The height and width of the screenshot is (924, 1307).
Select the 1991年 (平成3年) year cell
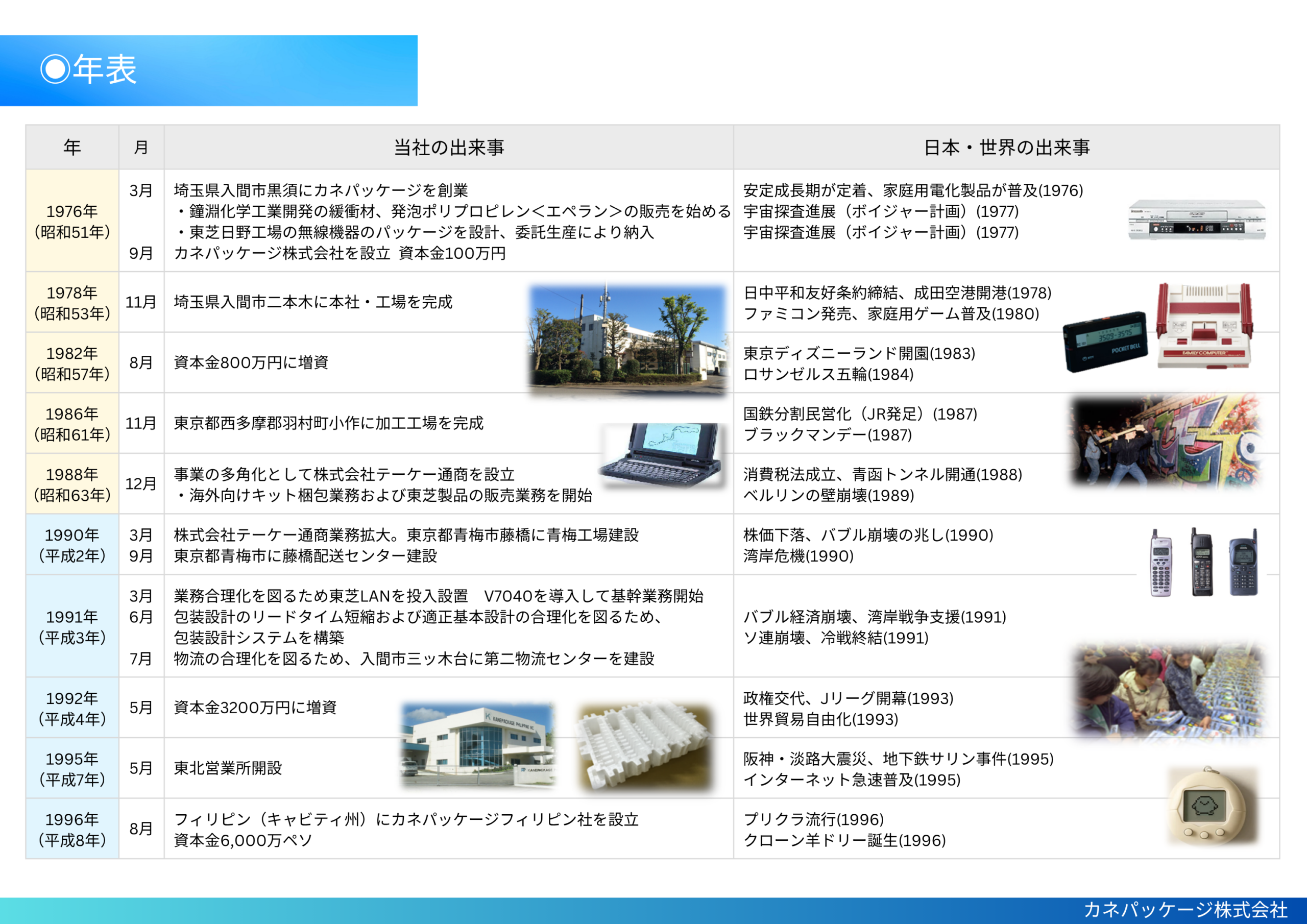[72, 627]
